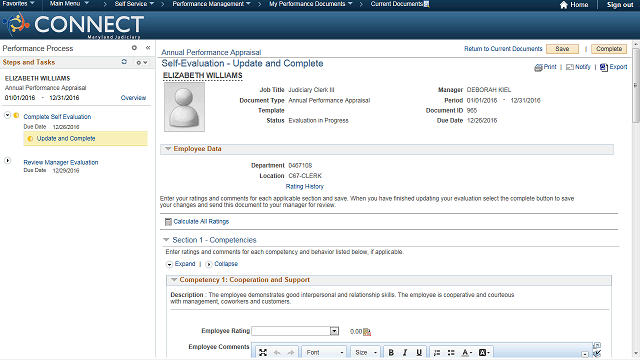
Task: Click the employee photo placeholder
Action: [184, 107]
